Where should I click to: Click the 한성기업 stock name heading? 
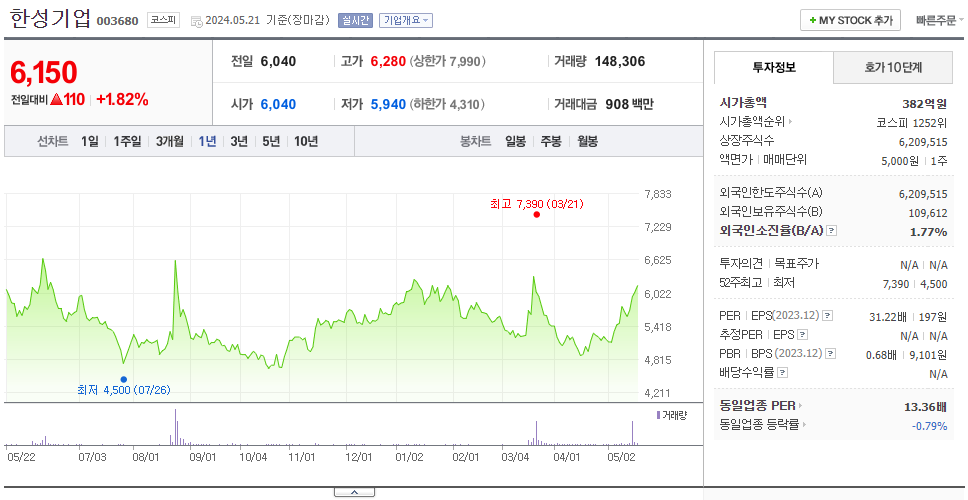pyautogui.click(x=50, y=19)
